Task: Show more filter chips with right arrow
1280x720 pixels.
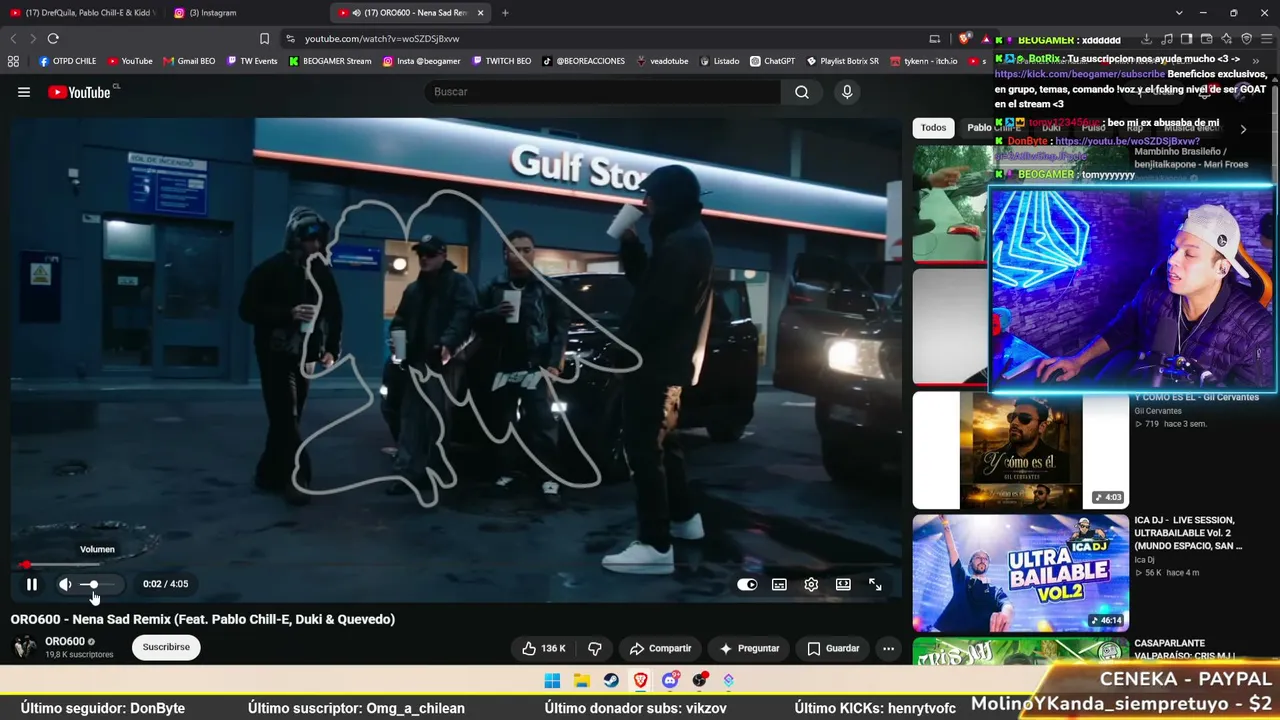Action: [x=1243, y=129]
